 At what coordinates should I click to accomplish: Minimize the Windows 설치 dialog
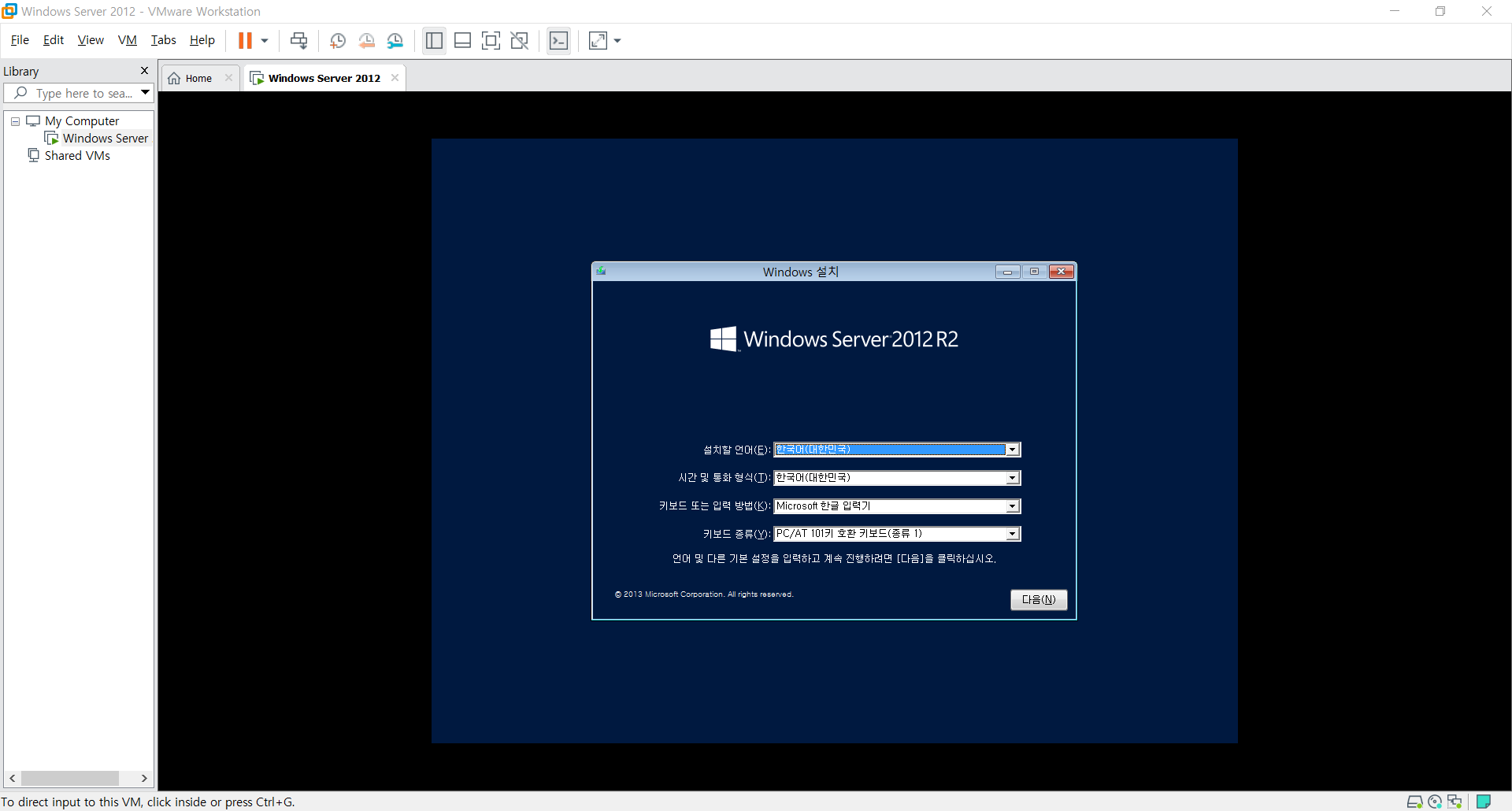click(1007, 272)
